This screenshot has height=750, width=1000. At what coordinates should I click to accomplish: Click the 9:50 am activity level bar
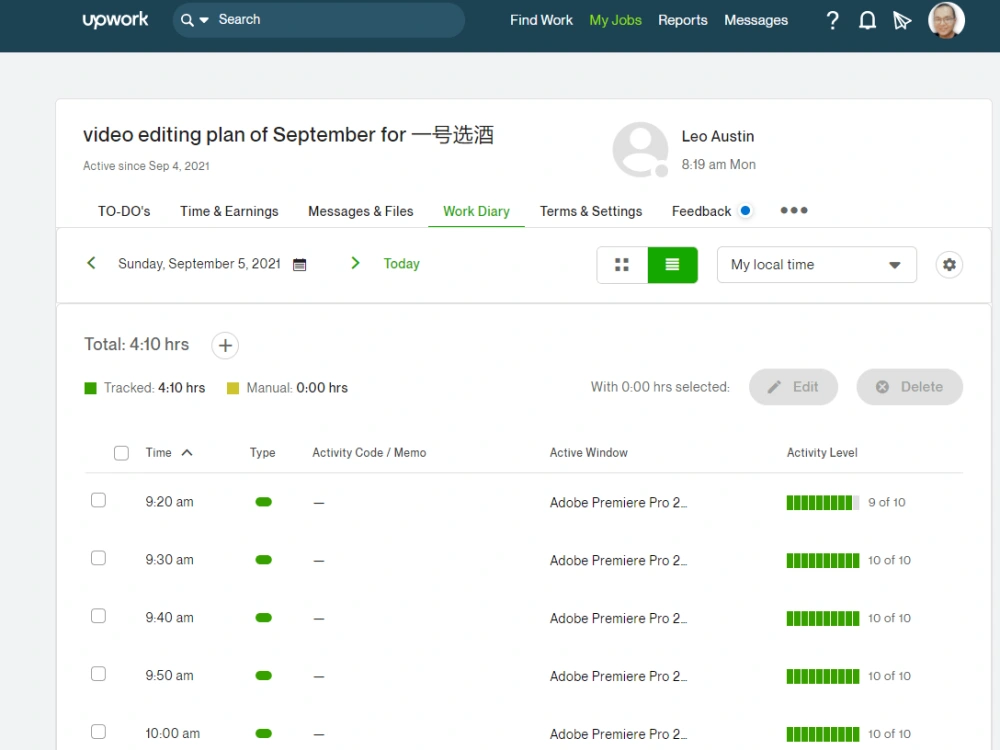(823, 677)
